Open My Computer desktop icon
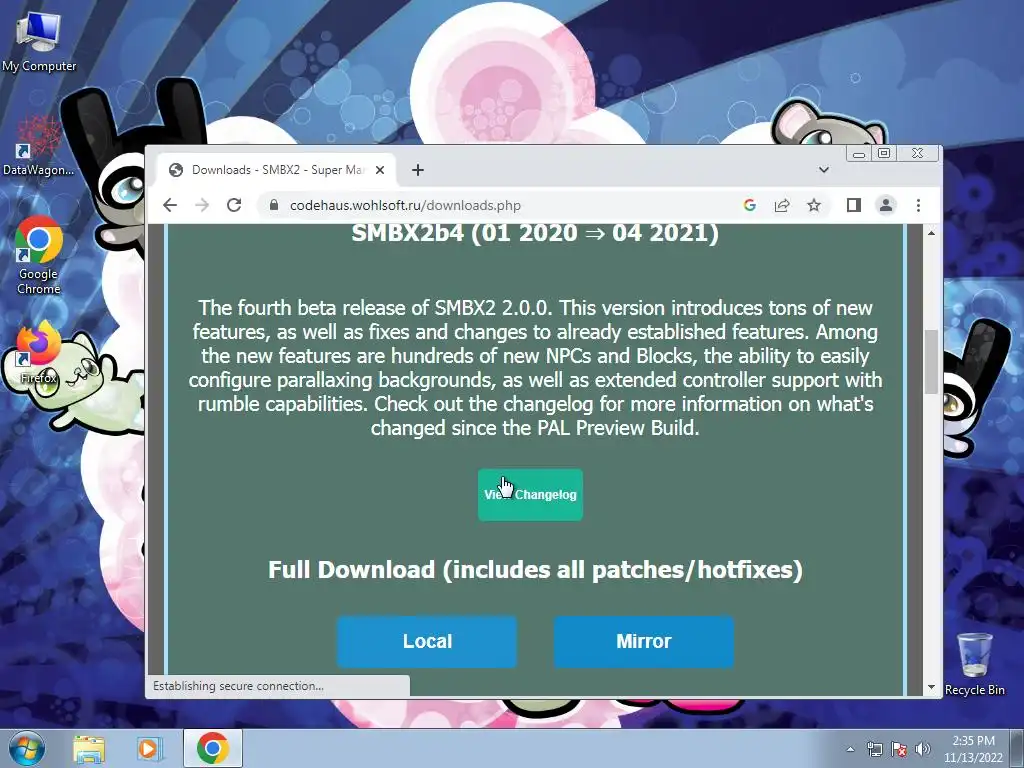 pos(39,41)
